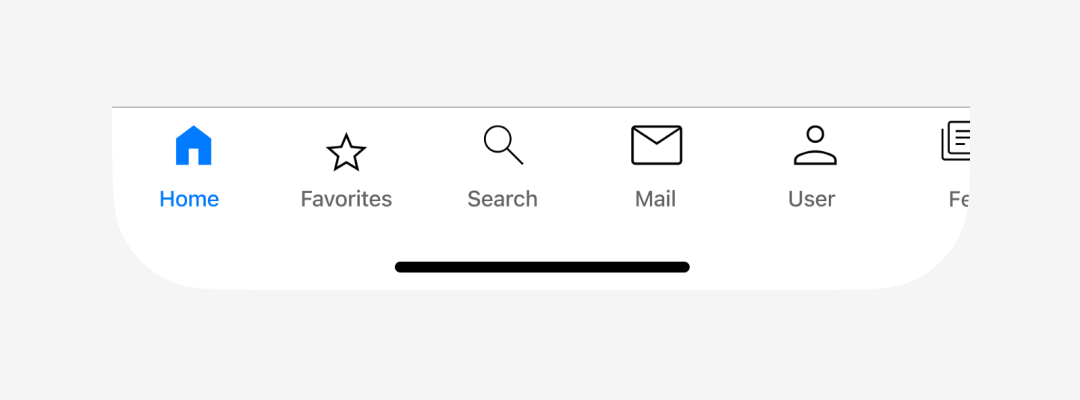Click the gray separator line above the tab bar
The image size is (1080, 400).
pos(541,107)
